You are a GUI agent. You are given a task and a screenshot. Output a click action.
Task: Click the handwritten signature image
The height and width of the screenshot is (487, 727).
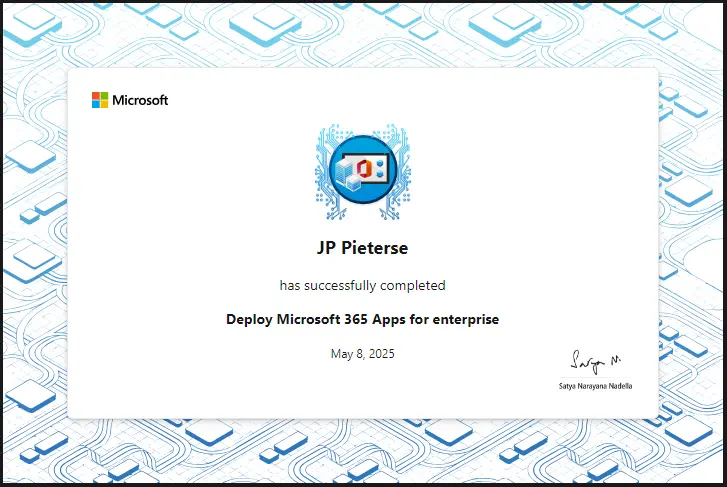(595, 362)
